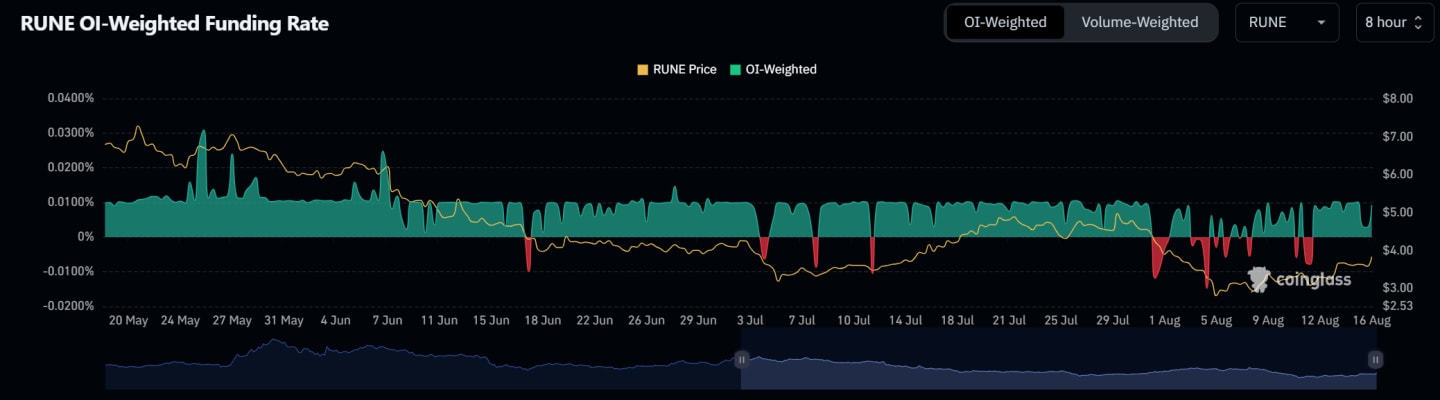Click the 1 Aug date label

click(x=1164, y=321)
